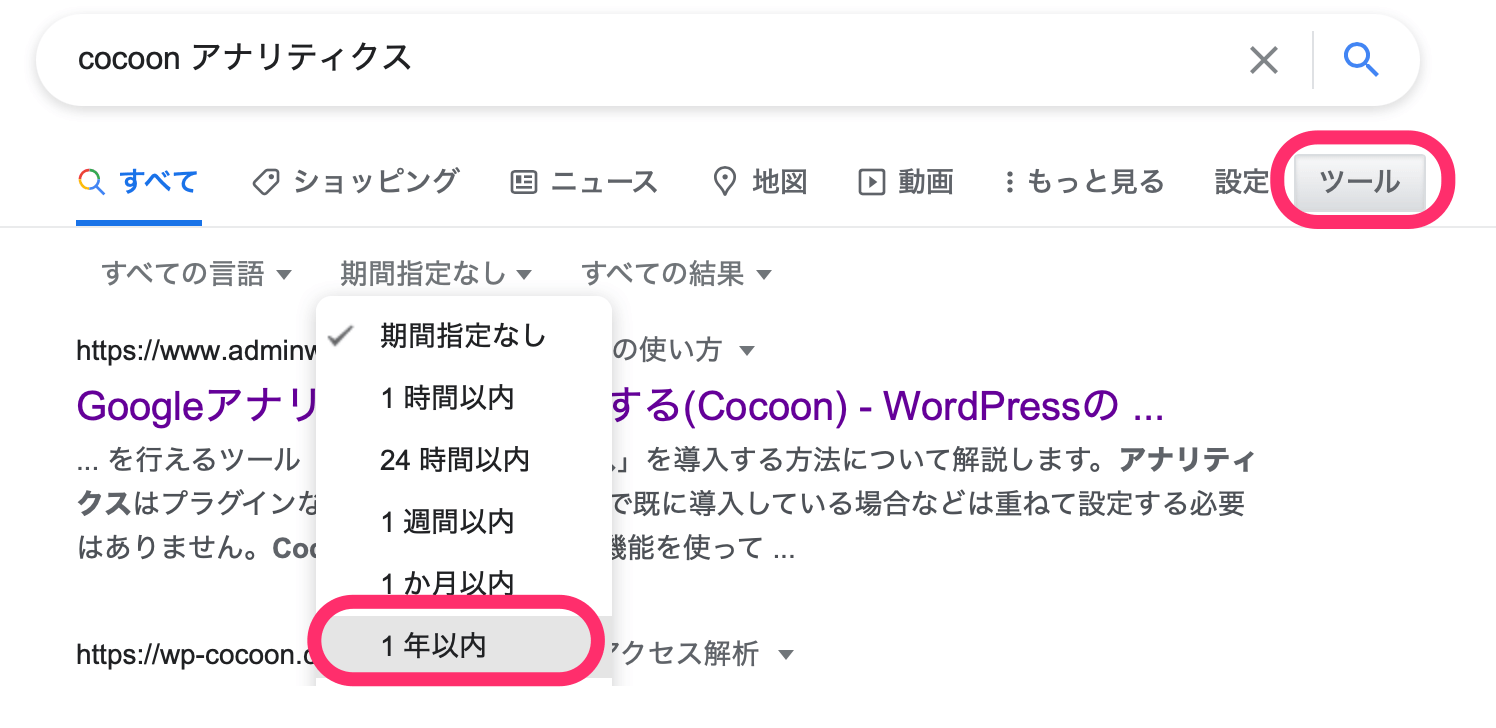Click the arrow beside first result URL
Viewport: 1496px width, 728px height.
pyautogui.click(x=747, y=351)
